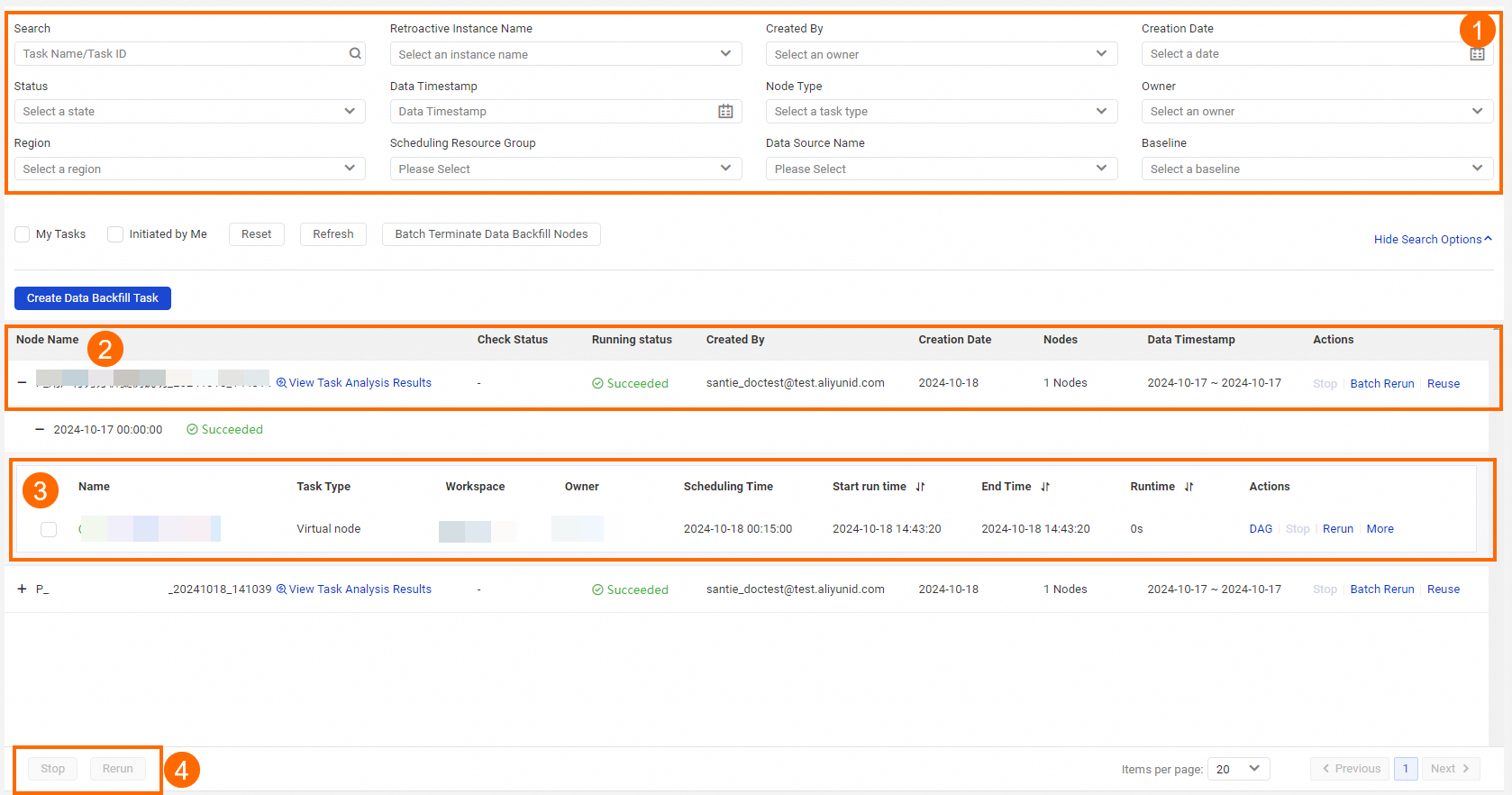Viewport: 1512px width, 795px height.
Task: Open More actions for Virtual node
Action: coord(1380,529)
